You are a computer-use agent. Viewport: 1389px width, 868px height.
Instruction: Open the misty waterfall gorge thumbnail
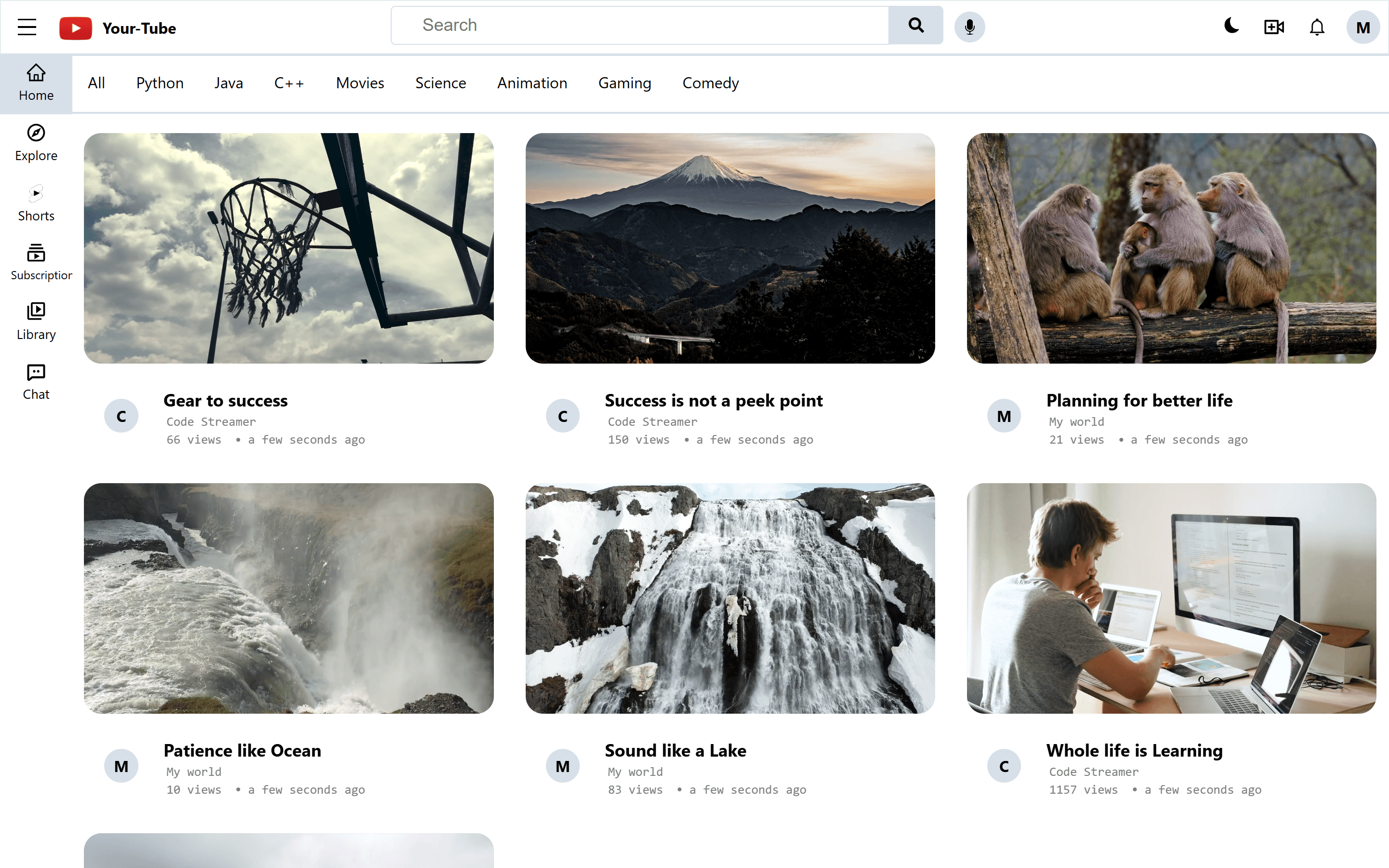(289, 598)
